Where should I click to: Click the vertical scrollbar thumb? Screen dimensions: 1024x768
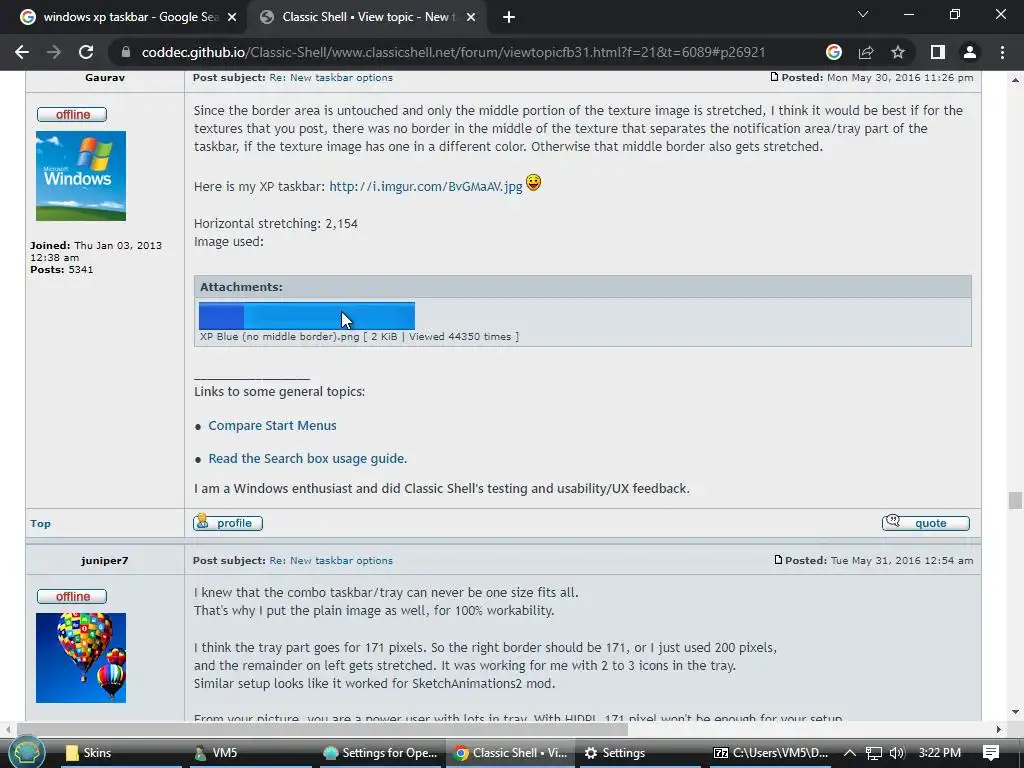point(1015,500)
